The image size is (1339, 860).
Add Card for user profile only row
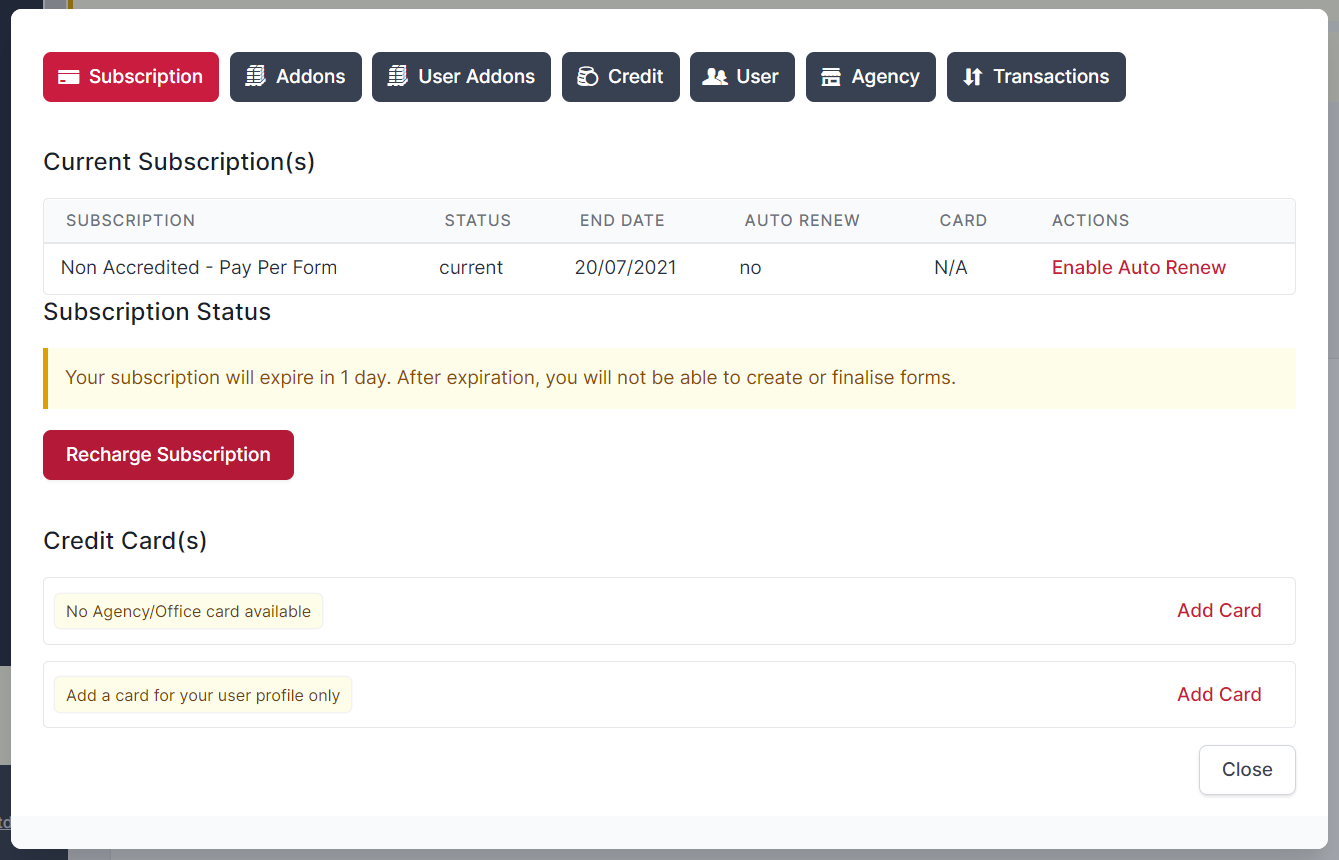[x=1219, y=695]
